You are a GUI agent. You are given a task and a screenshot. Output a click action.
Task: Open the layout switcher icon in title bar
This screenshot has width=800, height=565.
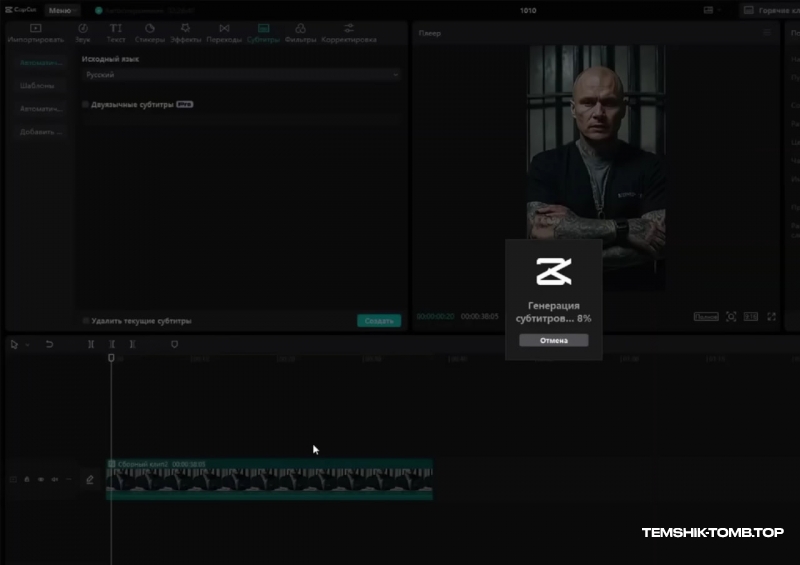pos(708,10)
